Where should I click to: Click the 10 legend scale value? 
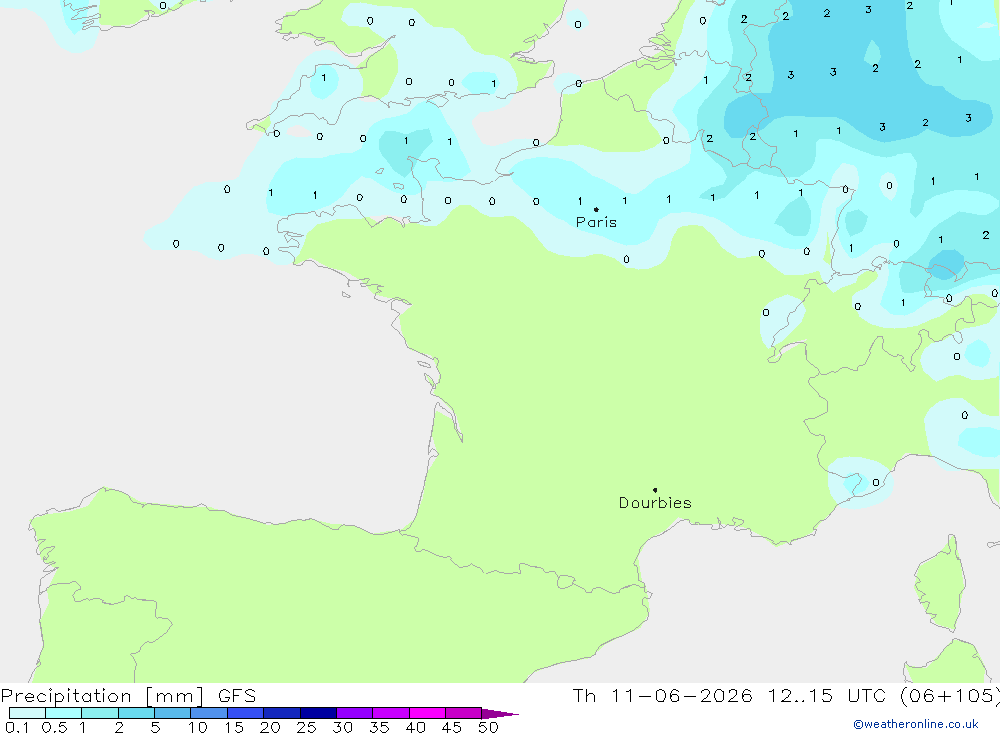coord(198,727)
